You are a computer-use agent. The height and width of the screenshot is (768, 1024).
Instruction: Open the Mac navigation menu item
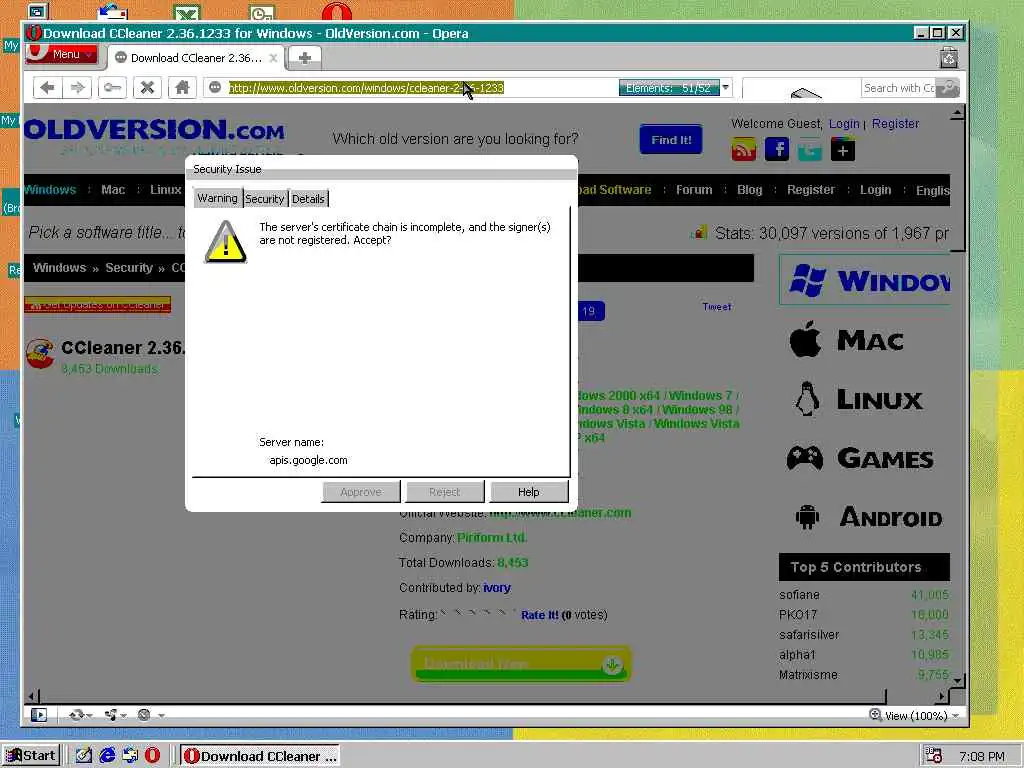(x=113, y=190)
